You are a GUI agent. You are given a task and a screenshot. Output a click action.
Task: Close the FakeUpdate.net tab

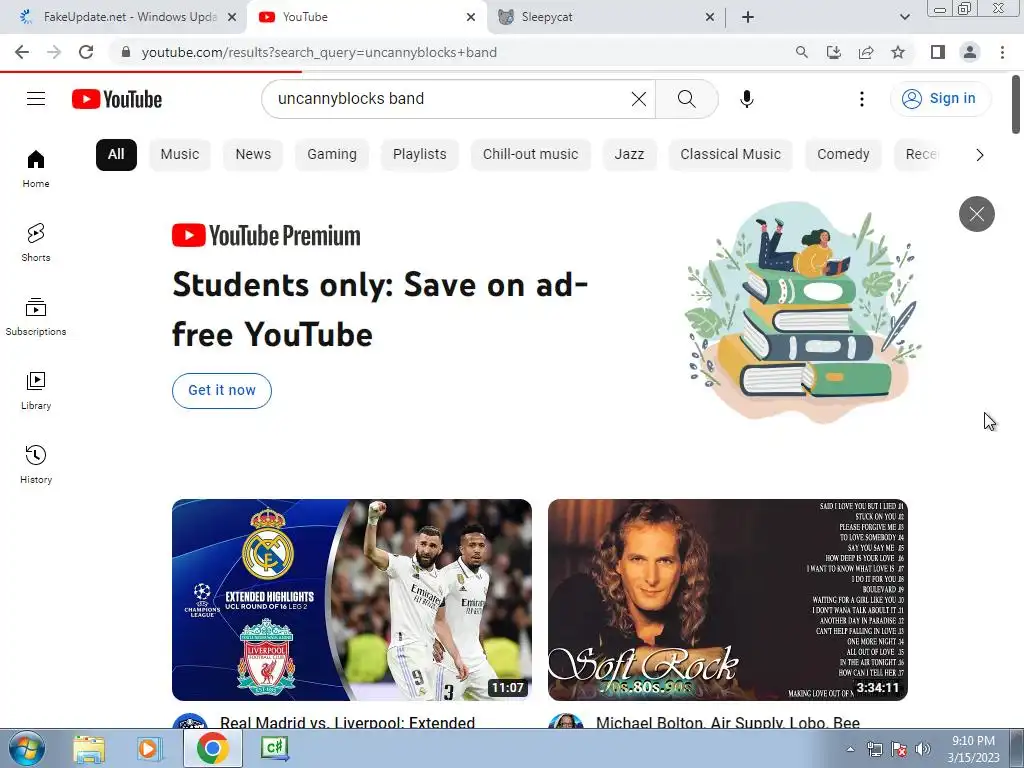point(232,18)
